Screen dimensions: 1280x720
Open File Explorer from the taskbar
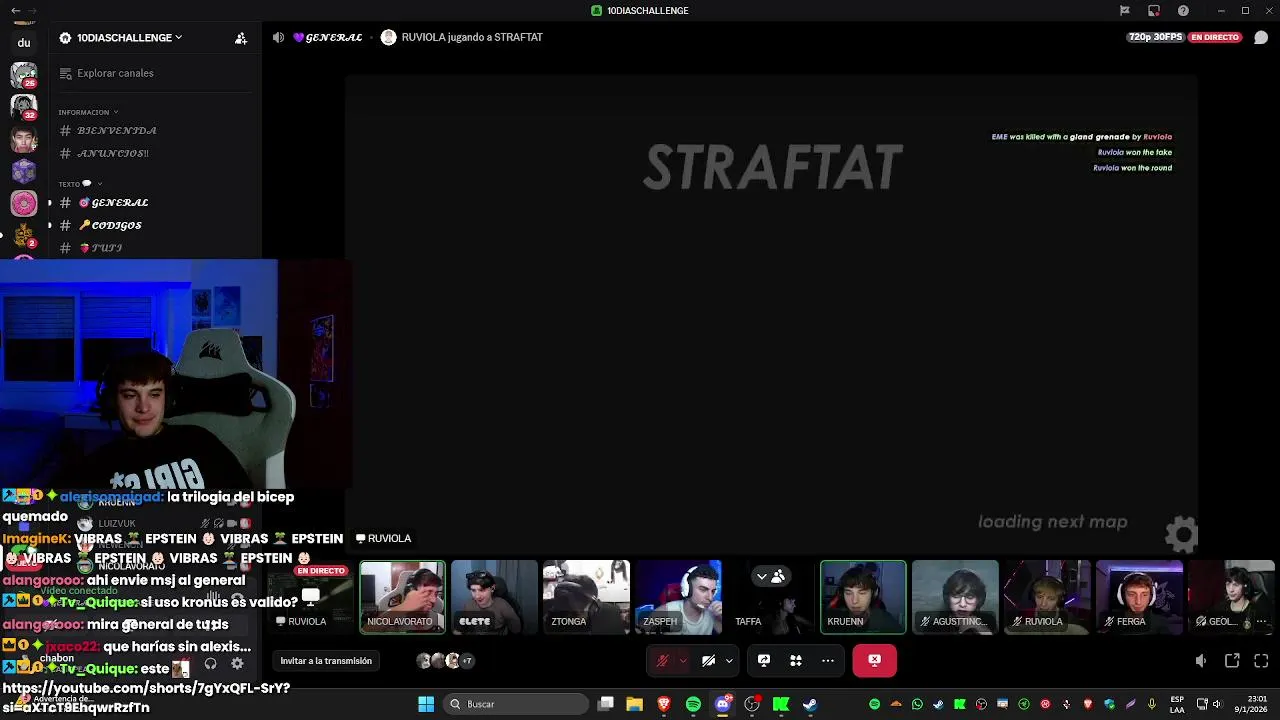634,704
